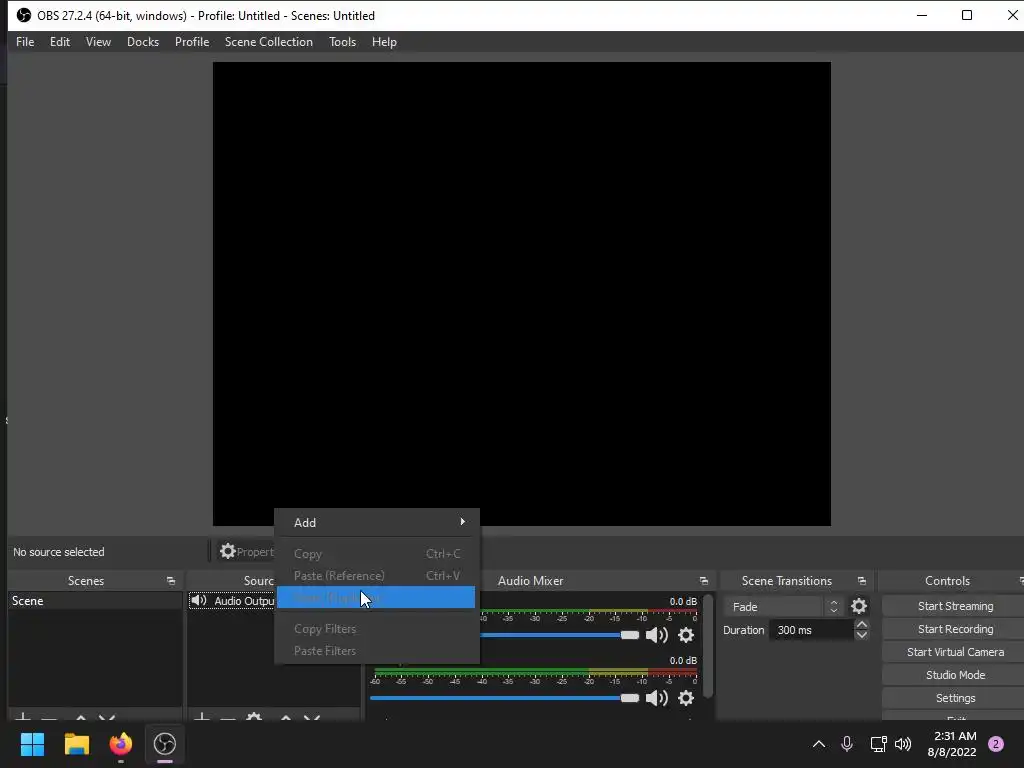Open the Edit menu

coord(59,42)
